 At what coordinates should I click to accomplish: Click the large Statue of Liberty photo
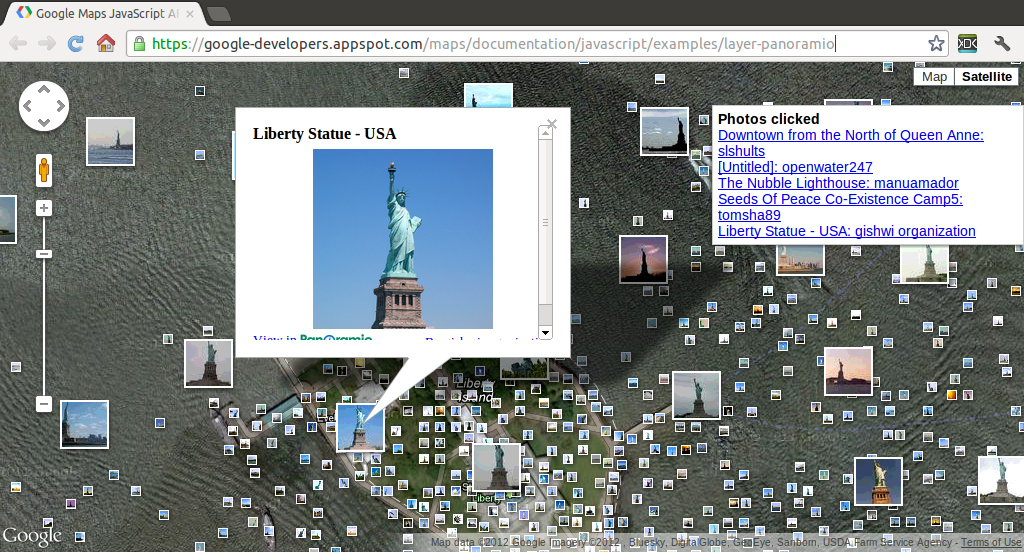403,238
